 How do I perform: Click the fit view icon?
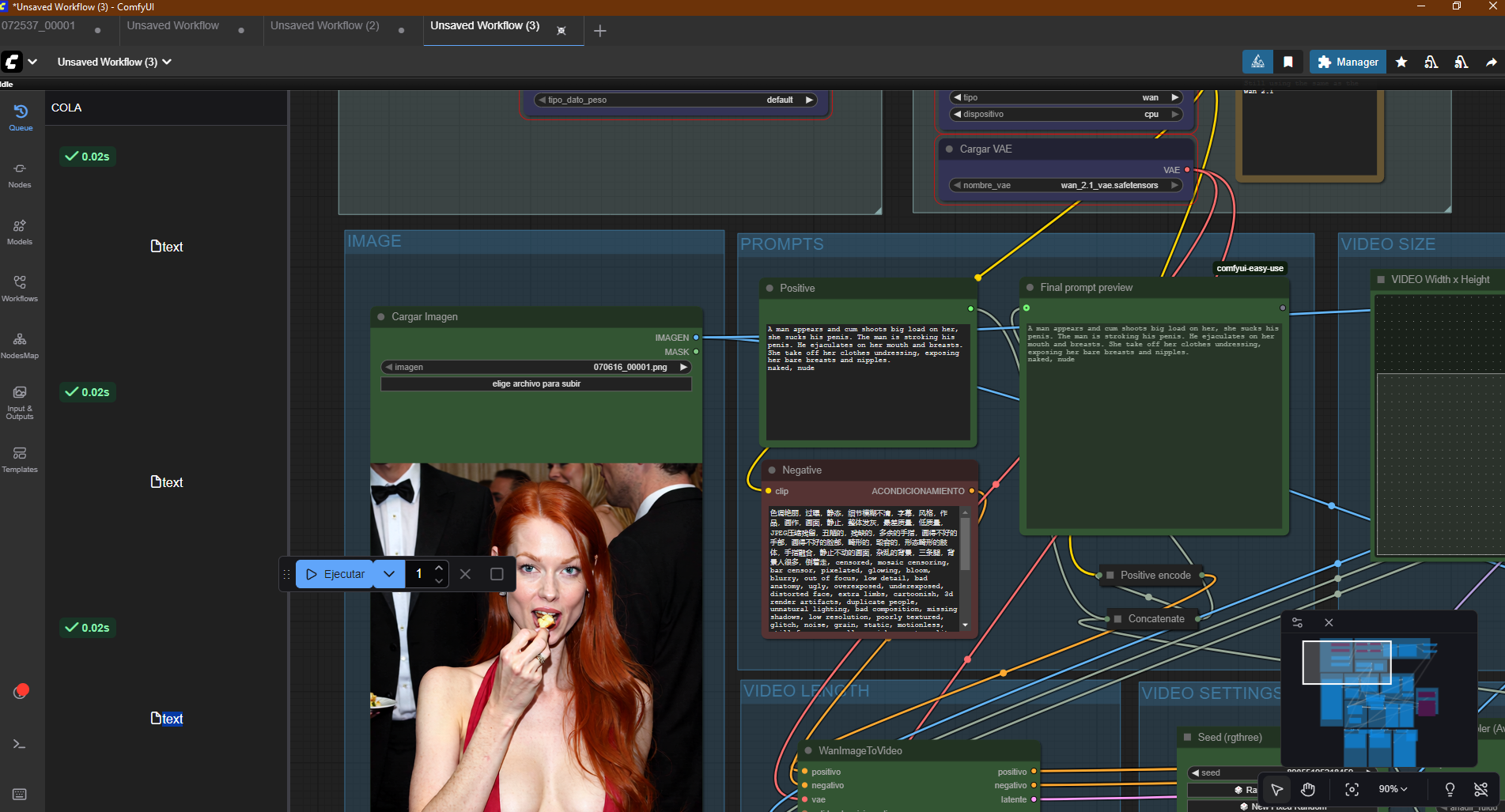(x=1352, y=789)
